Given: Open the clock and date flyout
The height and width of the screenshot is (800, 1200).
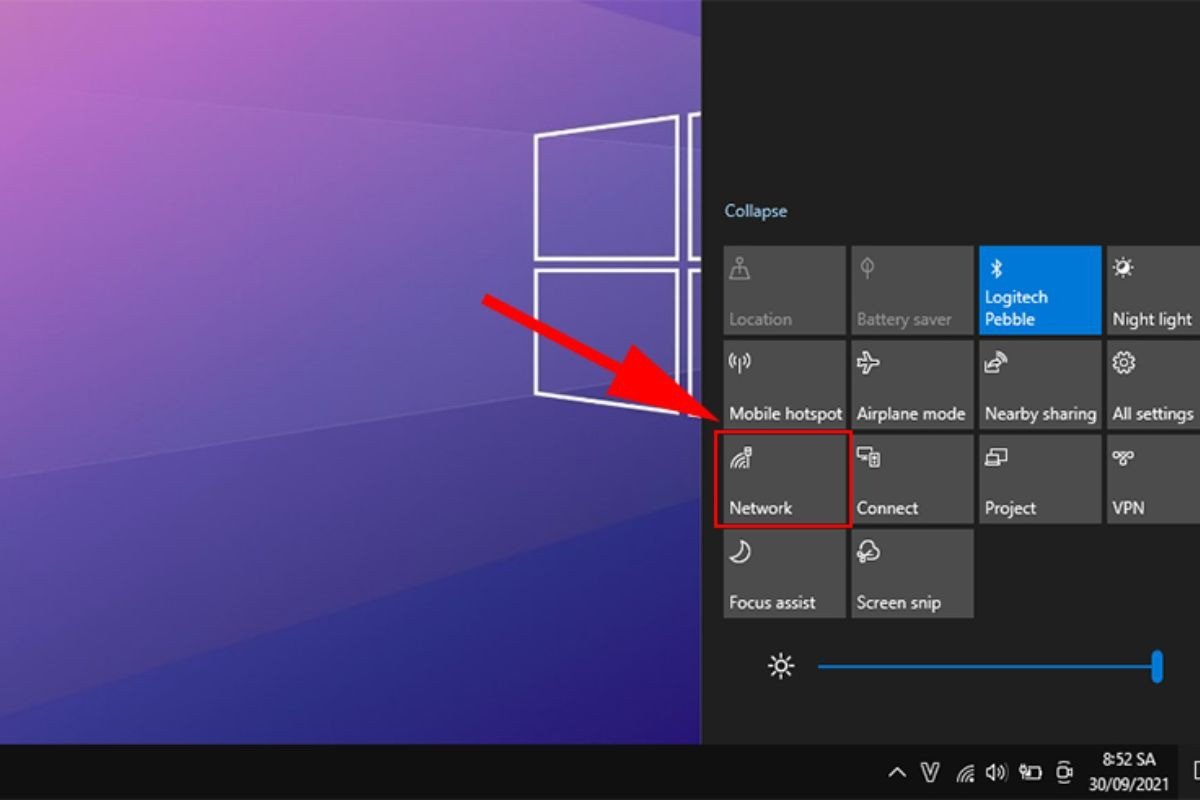Looking at the screenshot, I should (x=1128, y=771).
